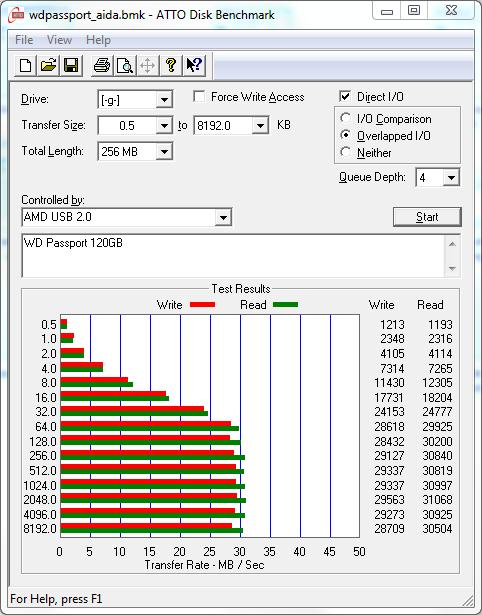Save results with the floppy disk icon
Image resolution: width=482 pixels, height=615 pixels.
point(71,65)
